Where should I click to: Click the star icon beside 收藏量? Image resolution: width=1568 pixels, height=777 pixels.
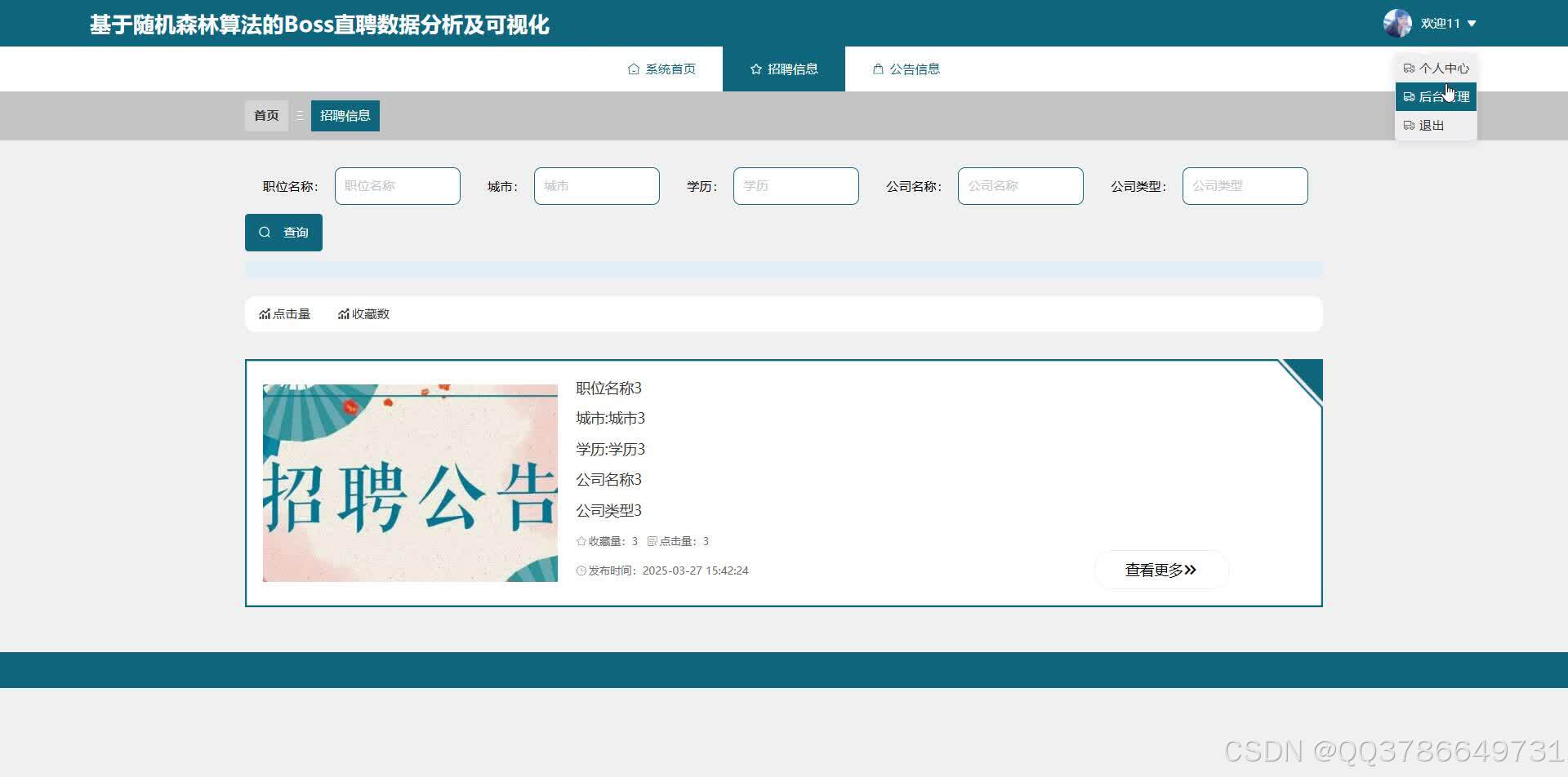click(581, 541)
